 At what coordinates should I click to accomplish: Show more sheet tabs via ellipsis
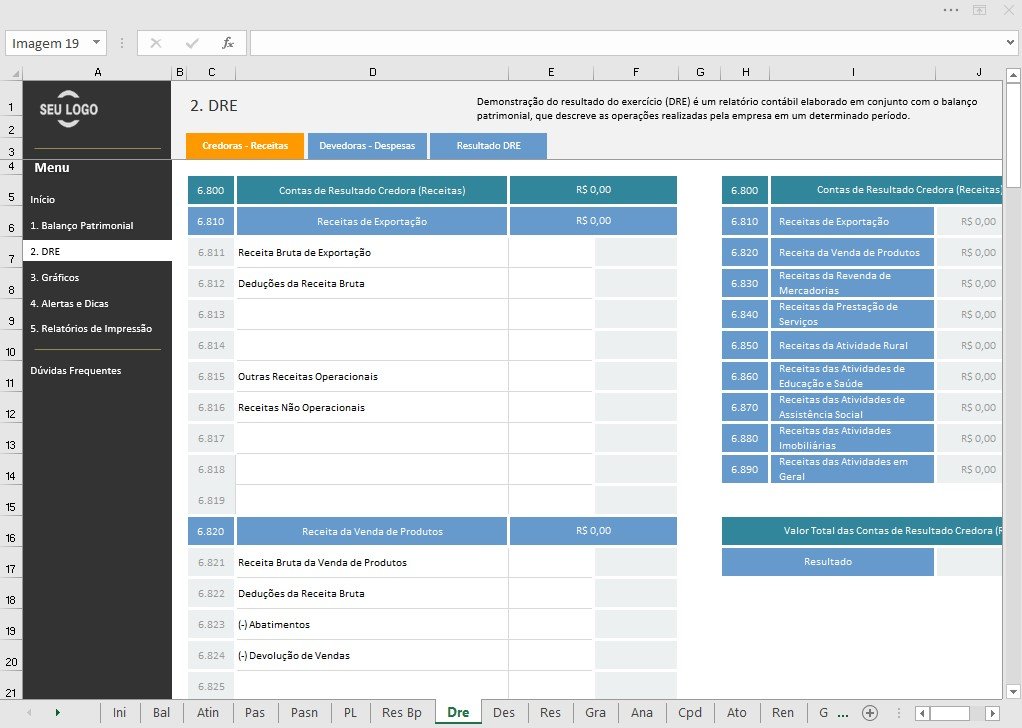pyautogui.click(x=843, y=714)
